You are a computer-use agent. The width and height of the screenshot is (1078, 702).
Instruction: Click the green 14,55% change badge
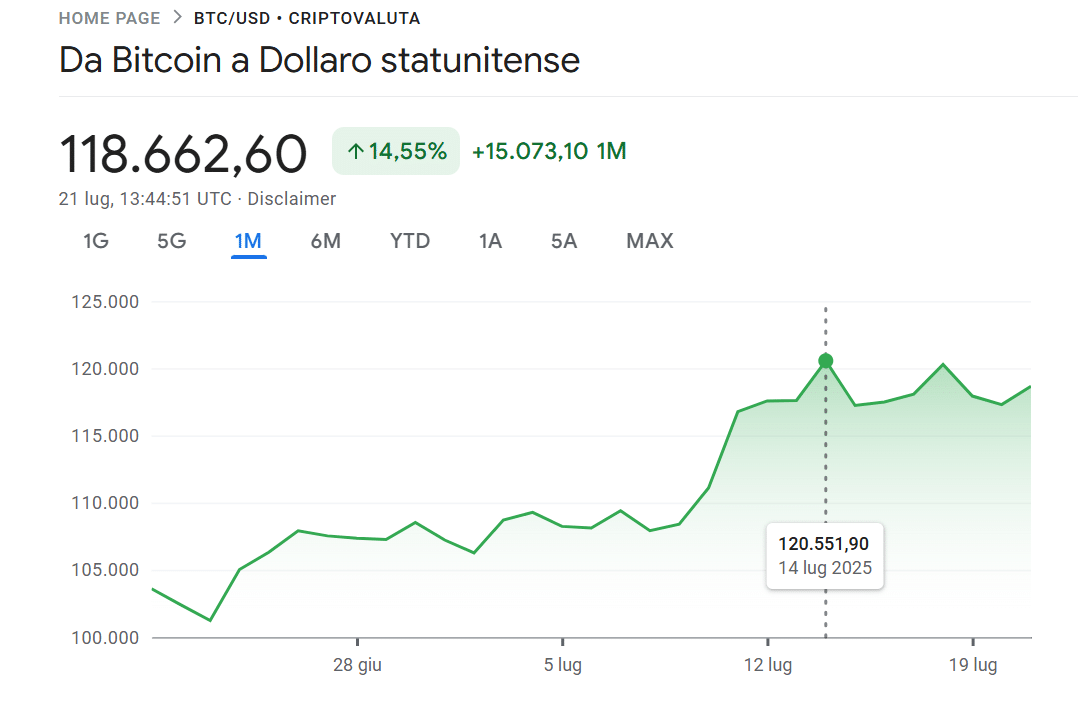pyautogui.click(x=396, y=151)
